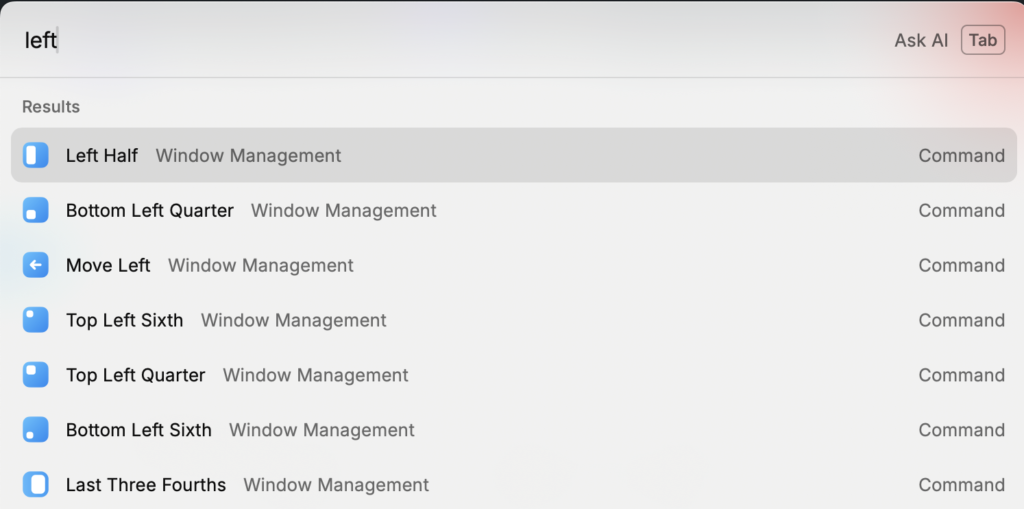This screenshot has width=1024, height=509.
Task: Click the Command label on Left Half row
Action: (961, 155)
